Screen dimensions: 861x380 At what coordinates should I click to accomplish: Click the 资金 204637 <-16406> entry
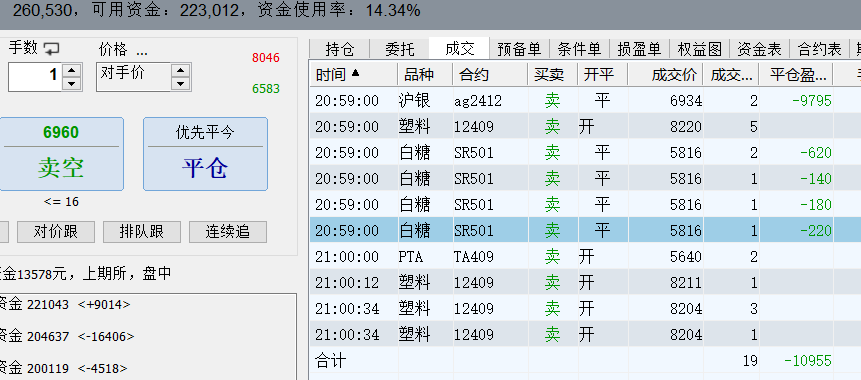point(67,336)
